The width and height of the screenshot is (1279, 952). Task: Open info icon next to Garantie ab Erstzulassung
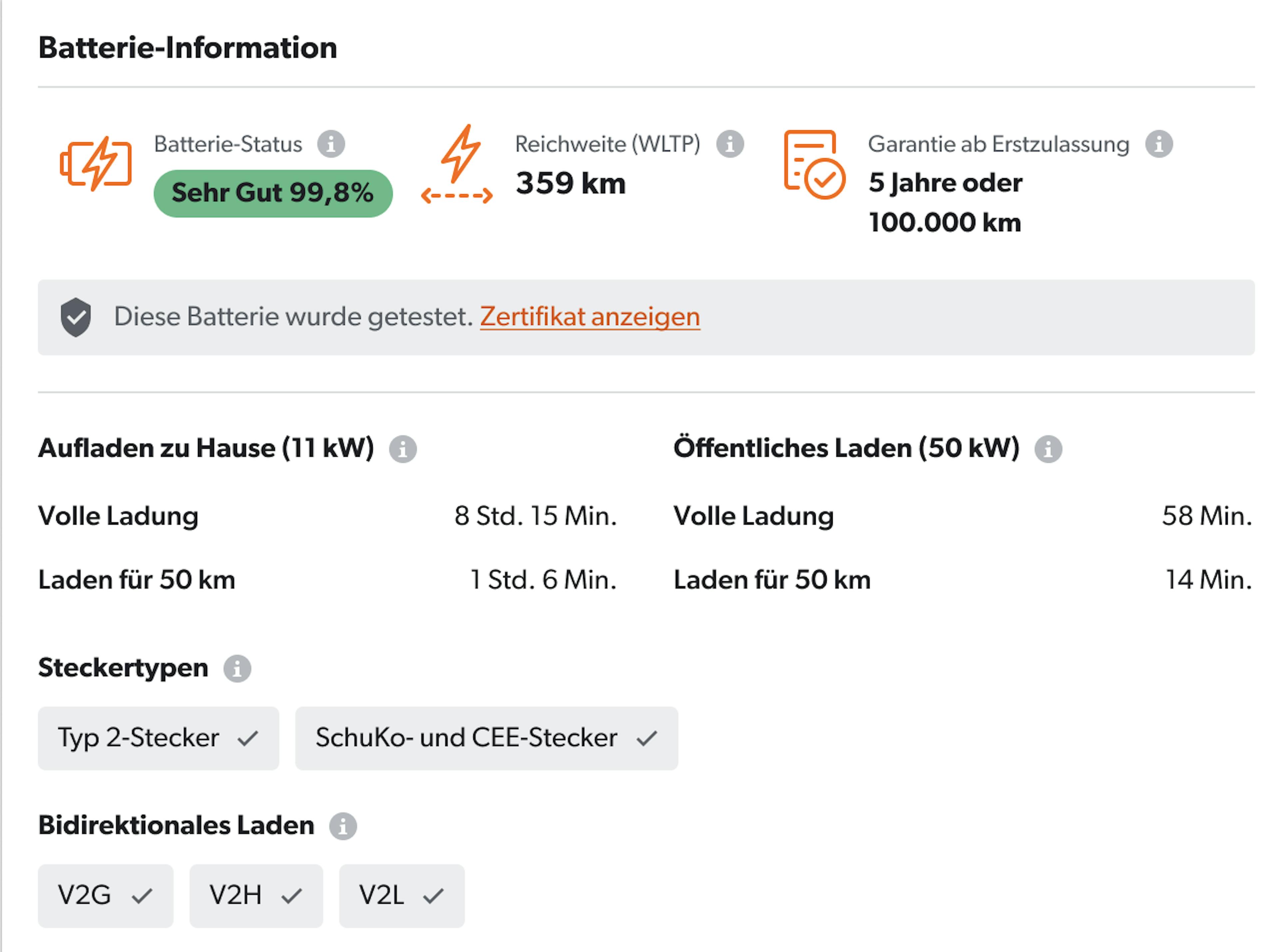click(1159, 144)
